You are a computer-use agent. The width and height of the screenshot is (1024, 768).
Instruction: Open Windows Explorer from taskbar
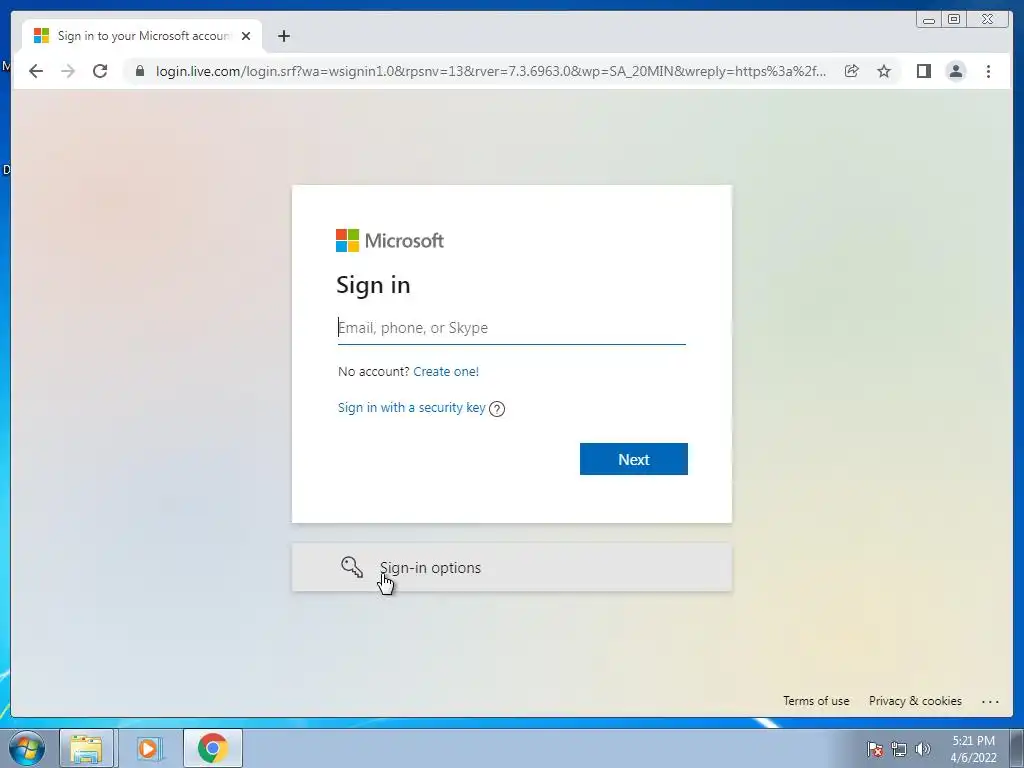click(87, 748)
